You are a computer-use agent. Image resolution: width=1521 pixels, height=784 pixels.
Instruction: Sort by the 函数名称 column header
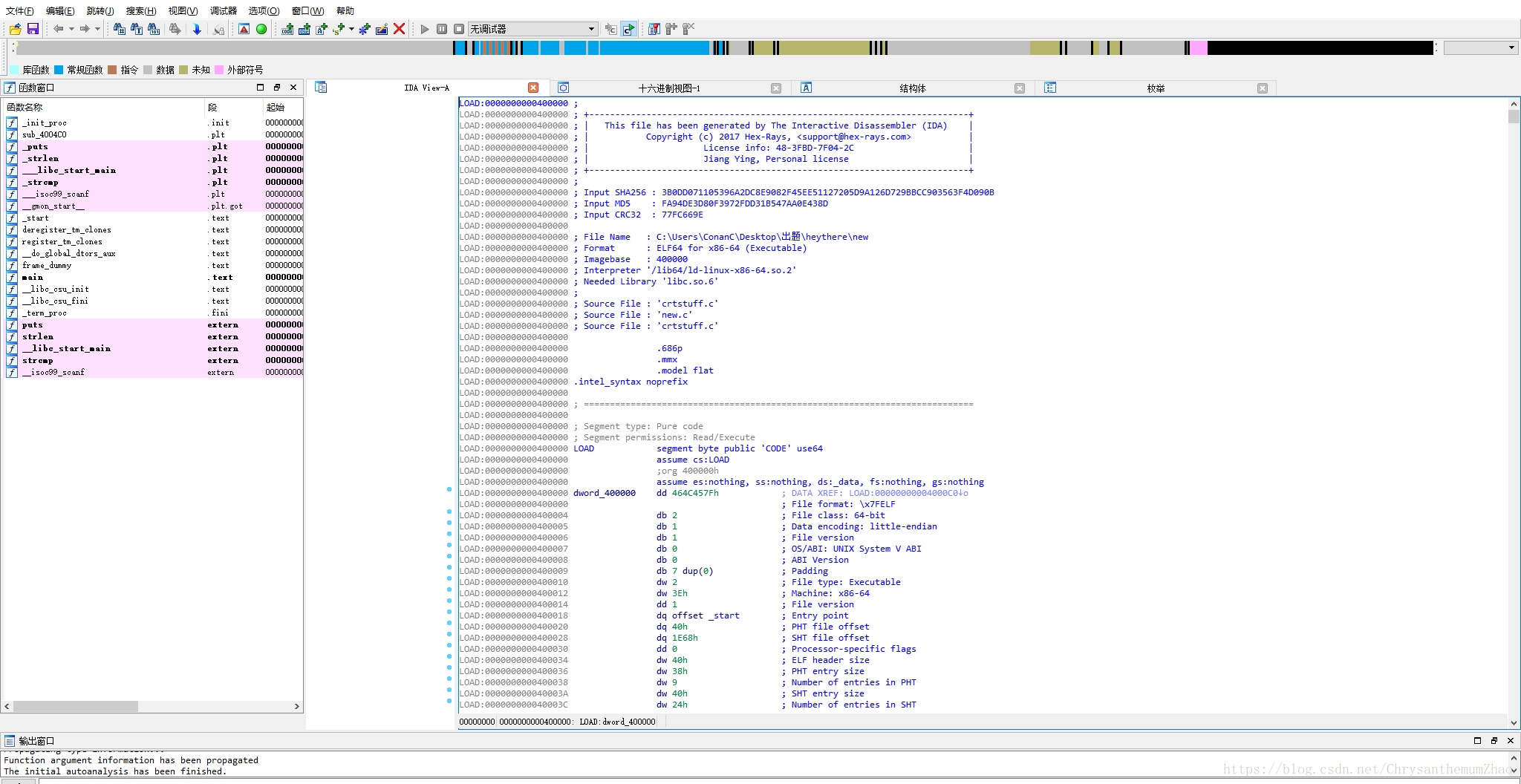click(x=104, y=107)
